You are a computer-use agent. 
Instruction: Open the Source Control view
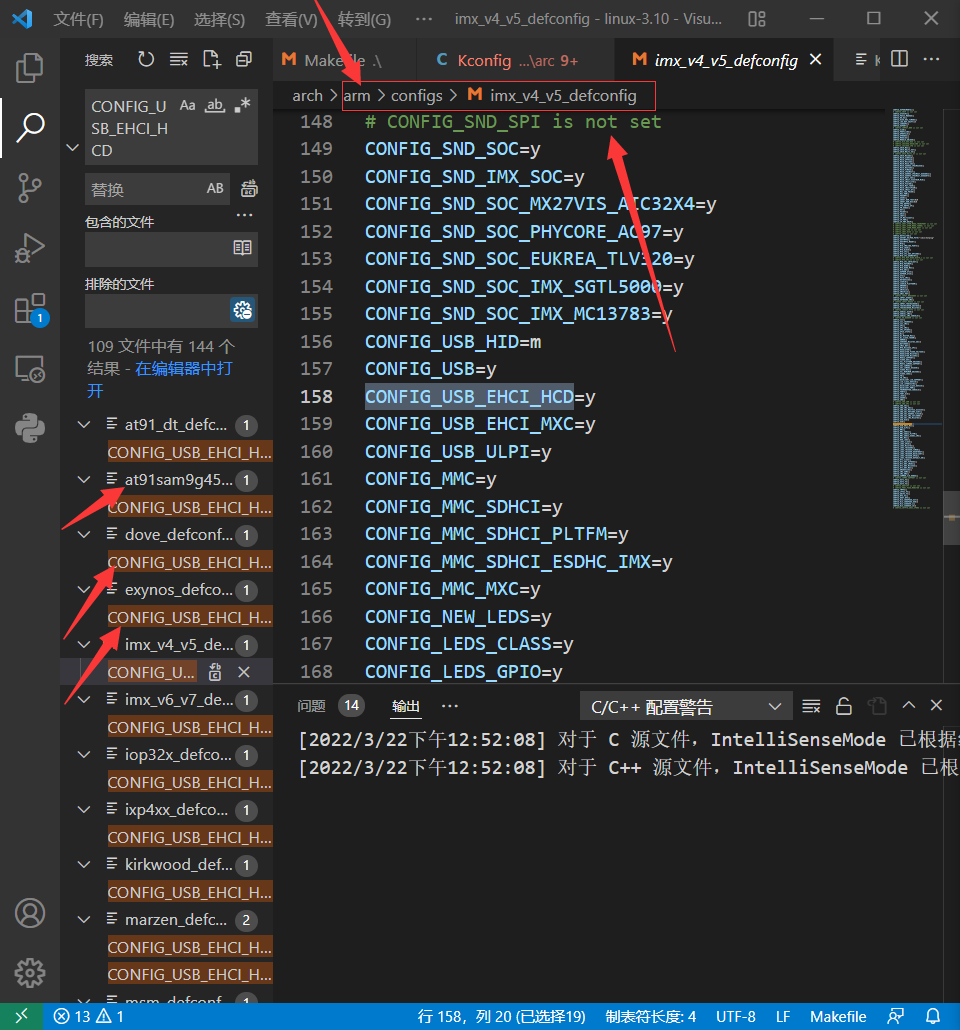[x=30, y=188]
